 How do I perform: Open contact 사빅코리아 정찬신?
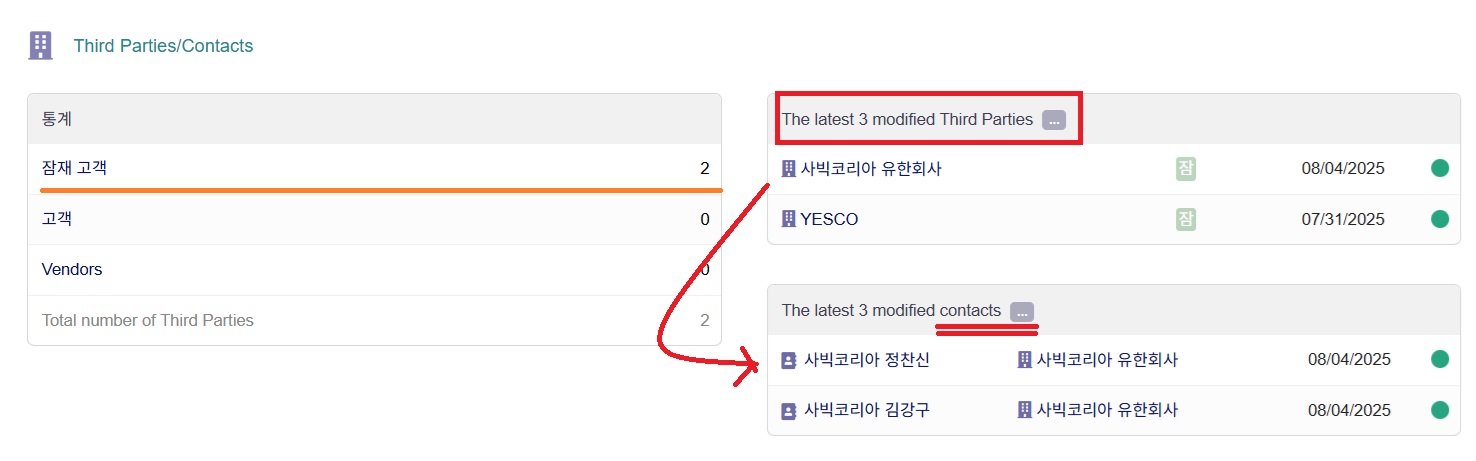(x=866, y=360)
